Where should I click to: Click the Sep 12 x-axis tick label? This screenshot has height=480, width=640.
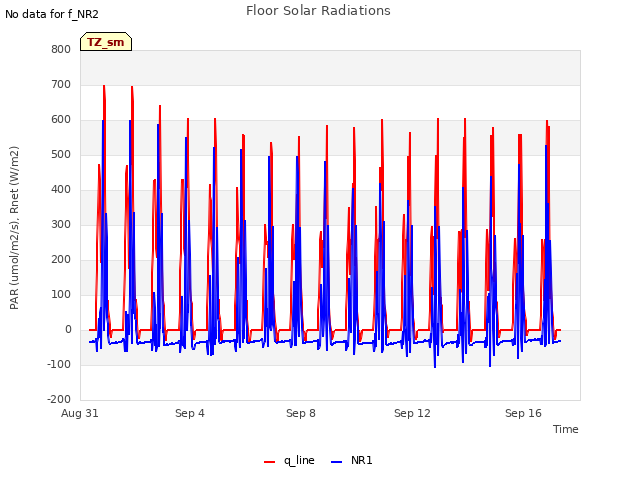coord(412,413)
